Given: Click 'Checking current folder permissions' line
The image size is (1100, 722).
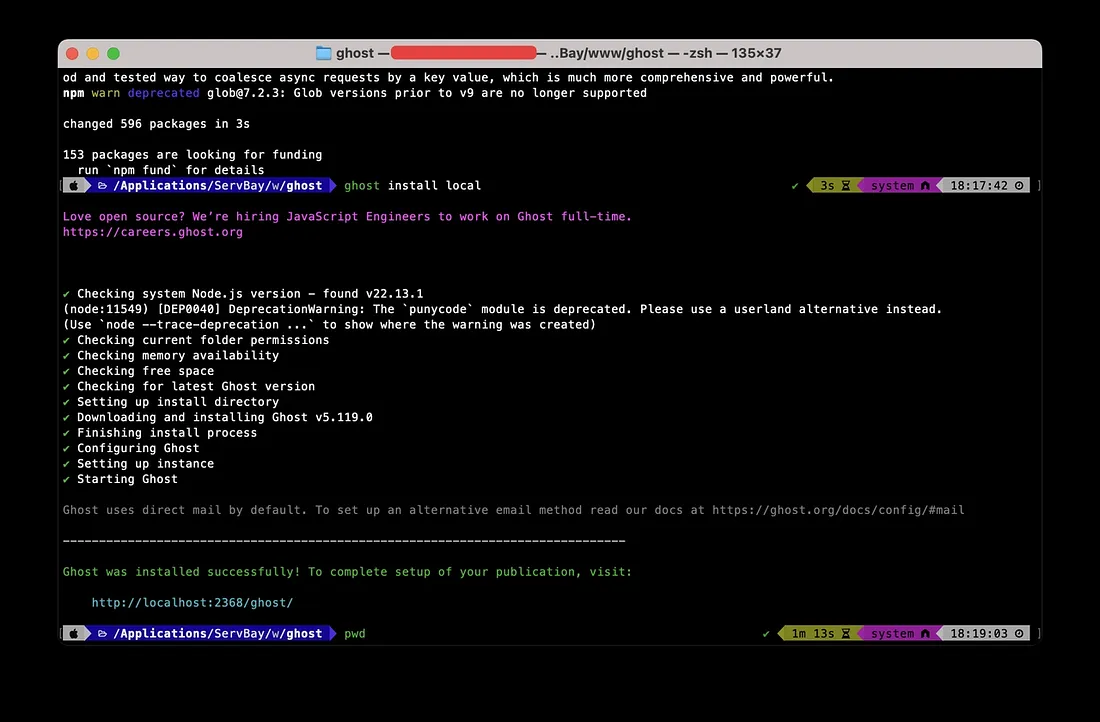Looking at the screenshot, I should (x=203, y=340).
